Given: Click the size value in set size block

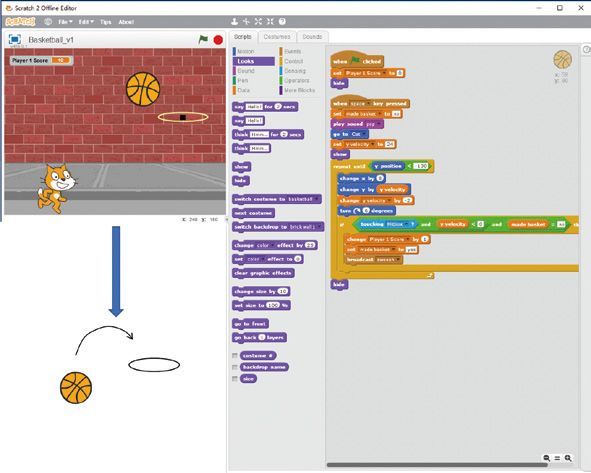Looking at the screenshot, I should 273,305.
